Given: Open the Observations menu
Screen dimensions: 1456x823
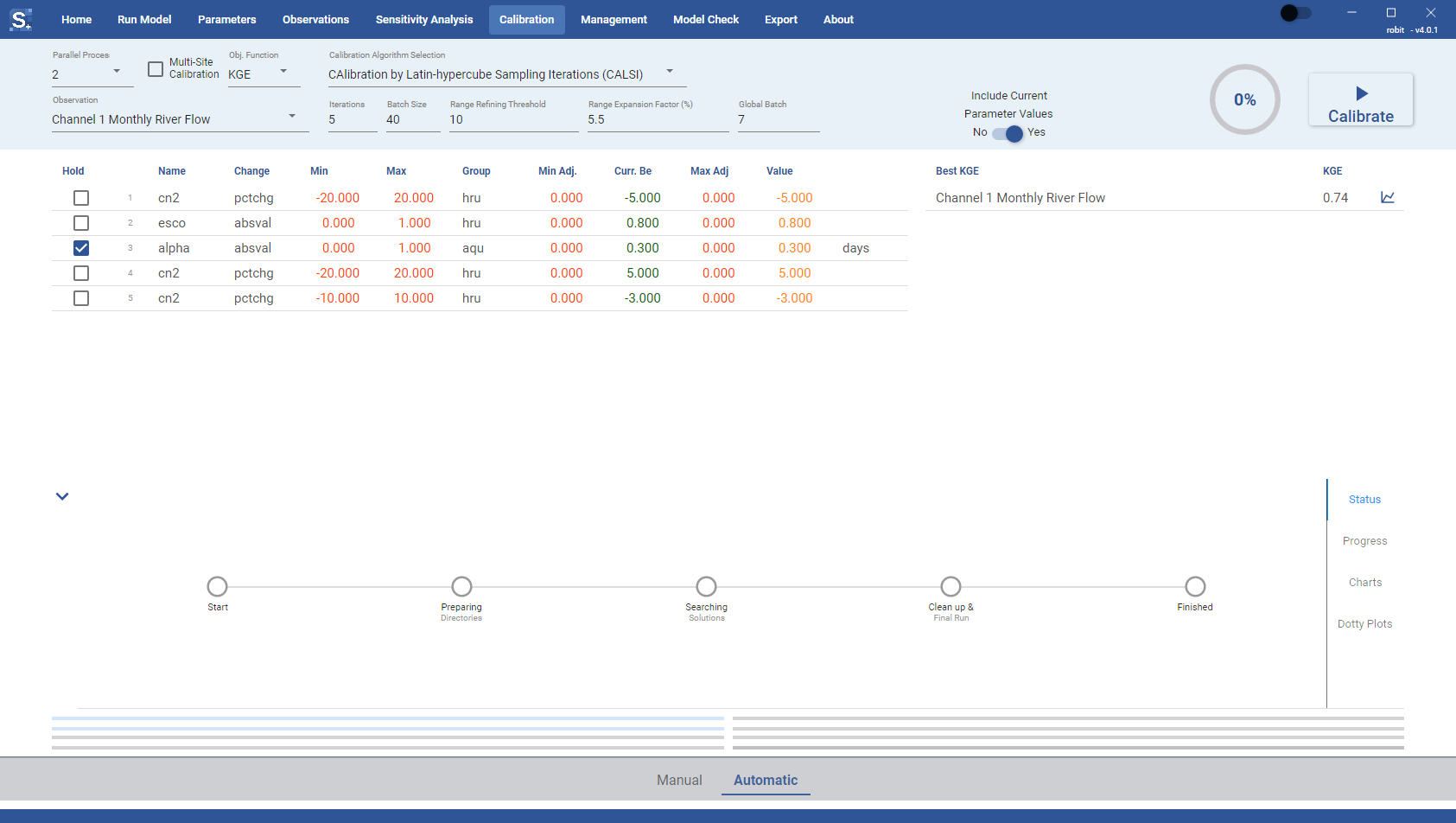Looking at the screenshot, I should coord(315,19).
